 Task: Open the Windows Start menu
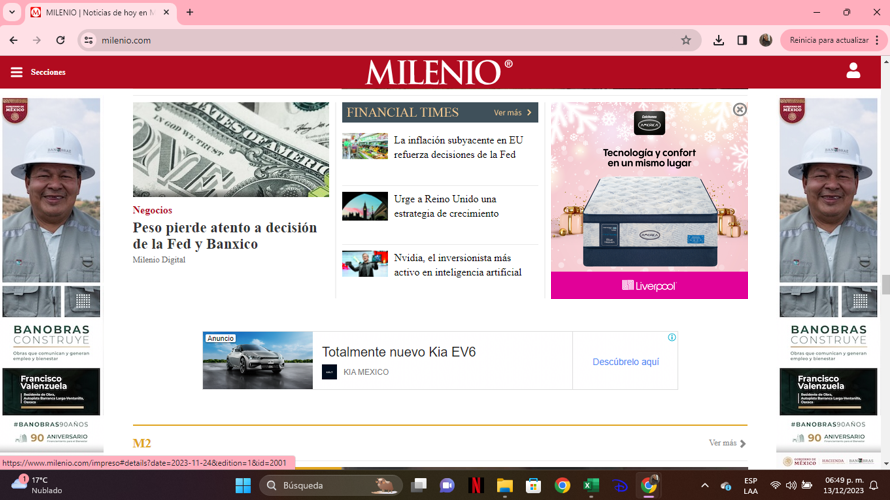(243, 485)
